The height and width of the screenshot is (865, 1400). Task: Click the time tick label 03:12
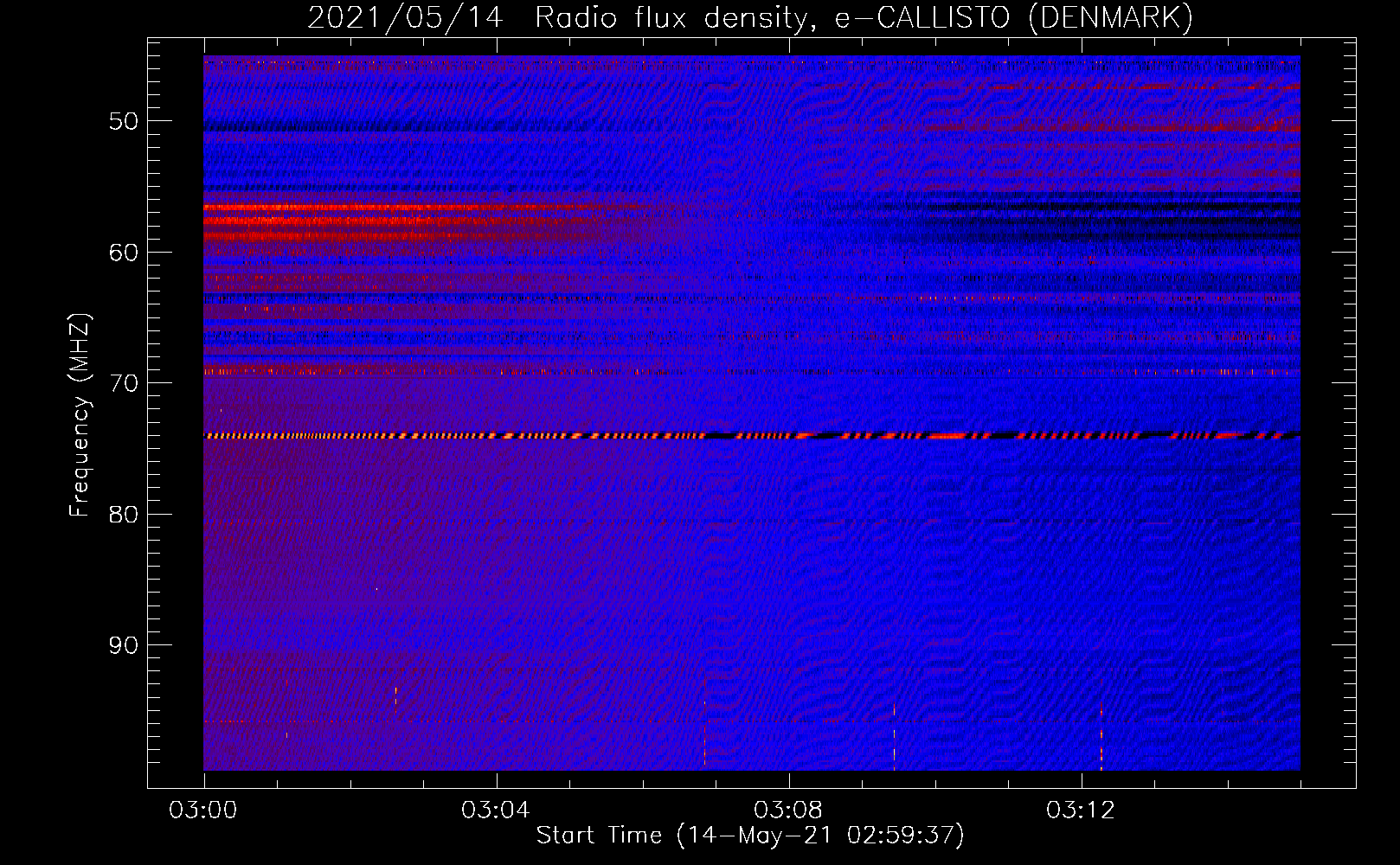tap(1081, 811)
